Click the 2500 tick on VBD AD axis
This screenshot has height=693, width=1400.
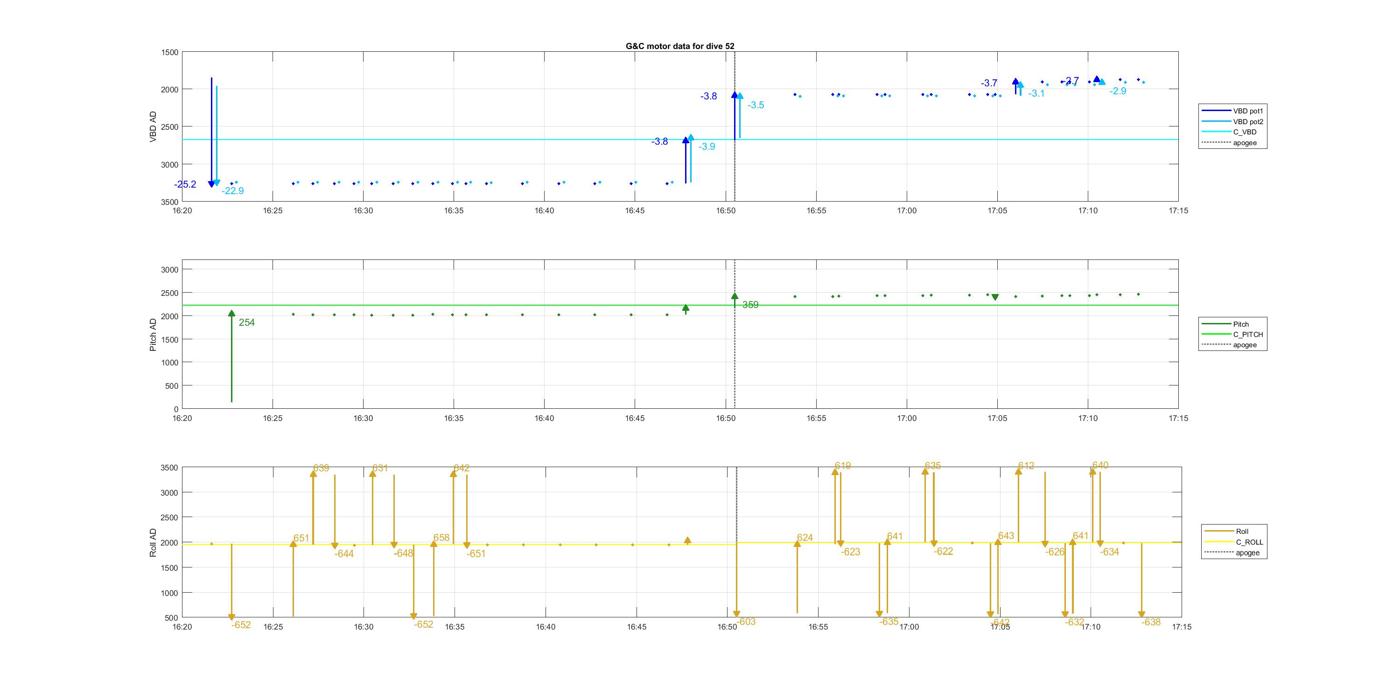pyautogui.click(x=170, y=127)
